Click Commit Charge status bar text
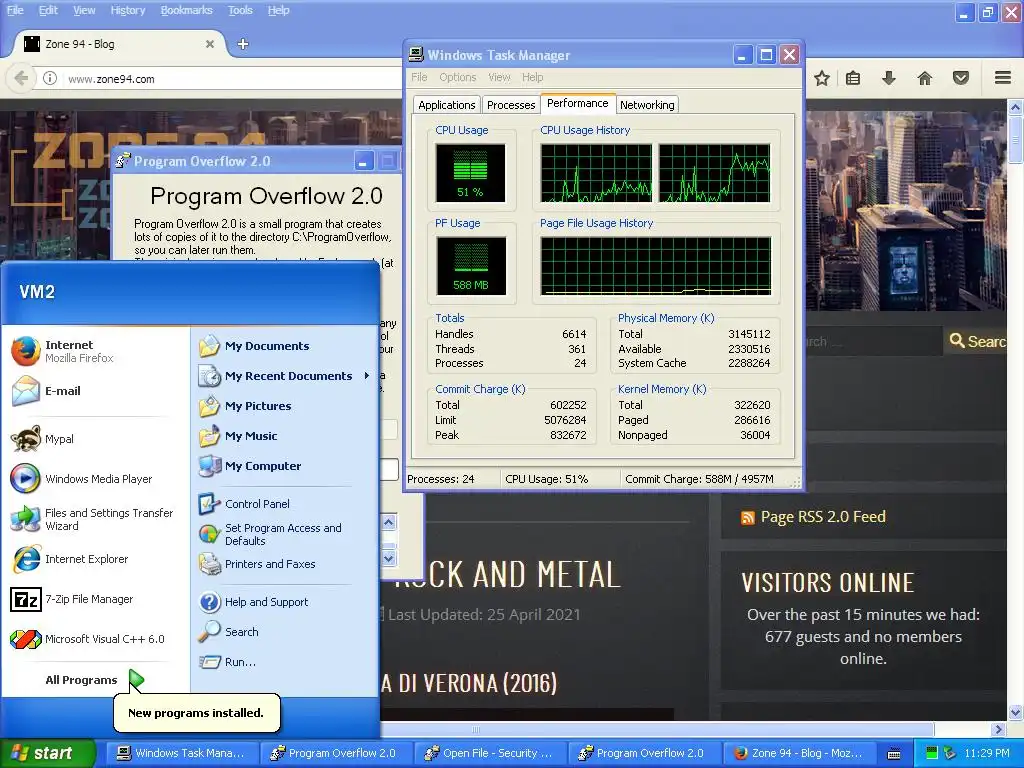 tap(699, 479)
